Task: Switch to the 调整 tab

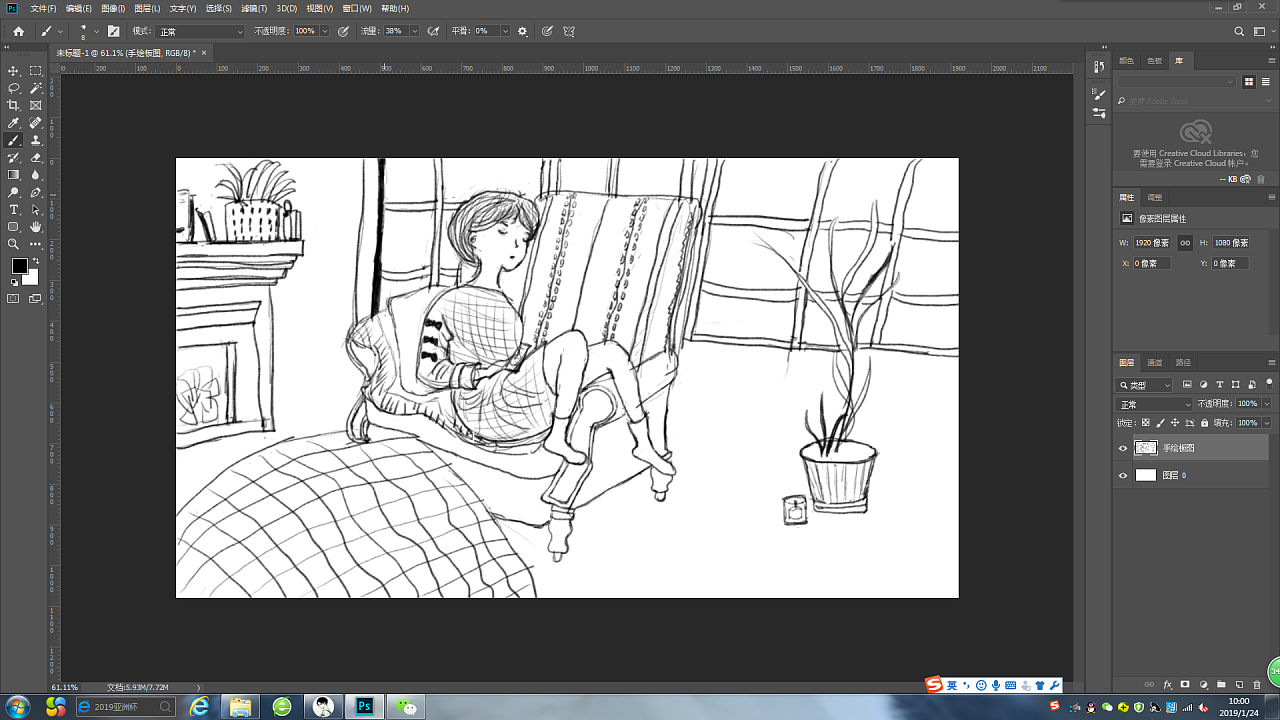Action: [1155, 197]
